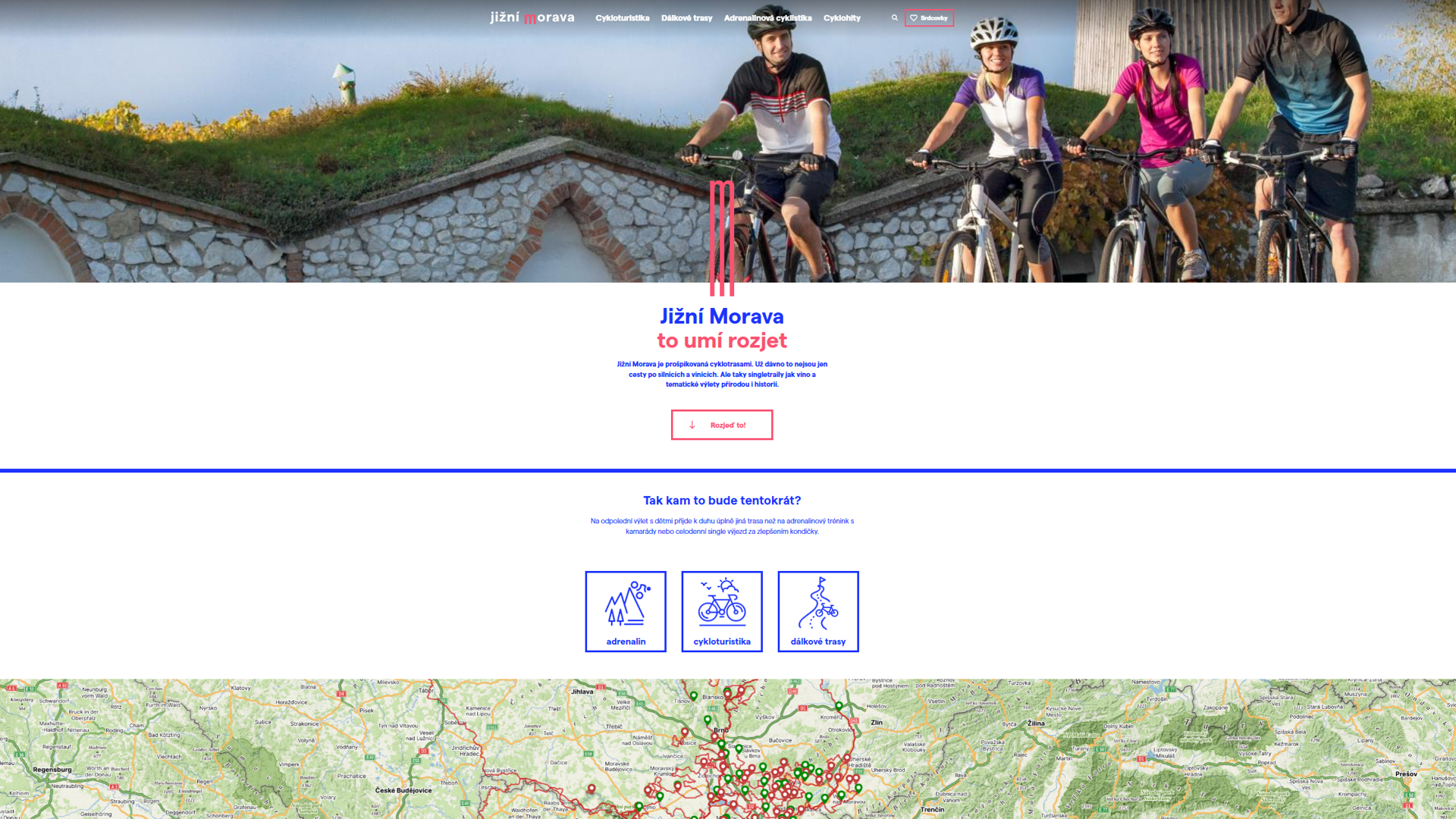1456x819 pixels.
Task: Select Adrenalinová cyklistika in navigation
Action: pyautogui.click(x=767, y=18)
